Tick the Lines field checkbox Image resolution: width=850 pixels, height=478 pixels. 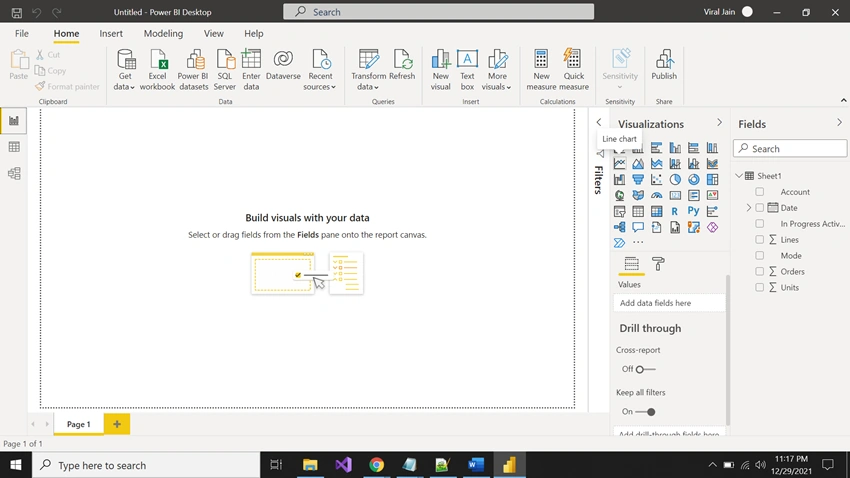coord(759,240)
